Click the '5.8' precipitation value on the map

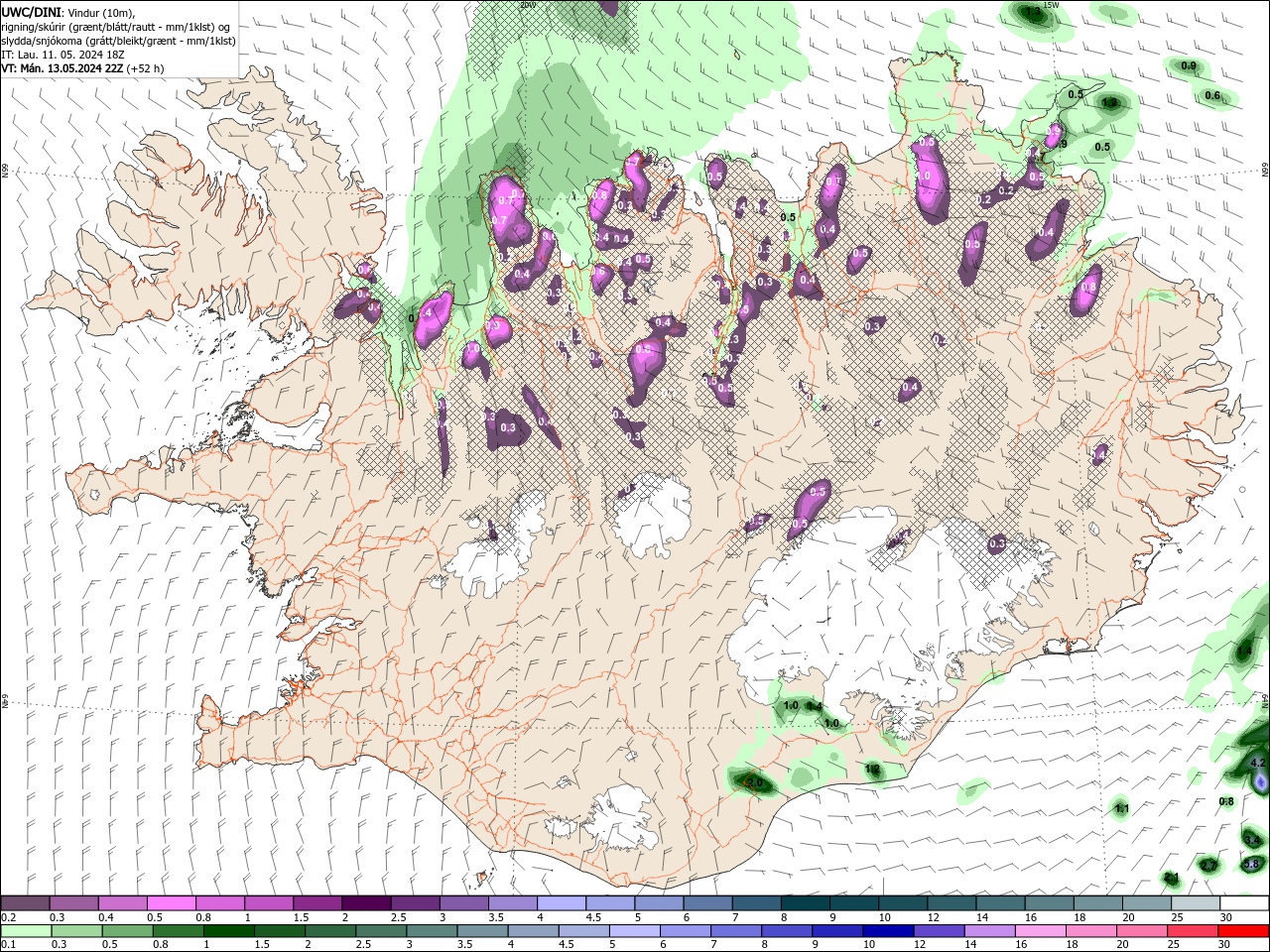coord(1251,865)
